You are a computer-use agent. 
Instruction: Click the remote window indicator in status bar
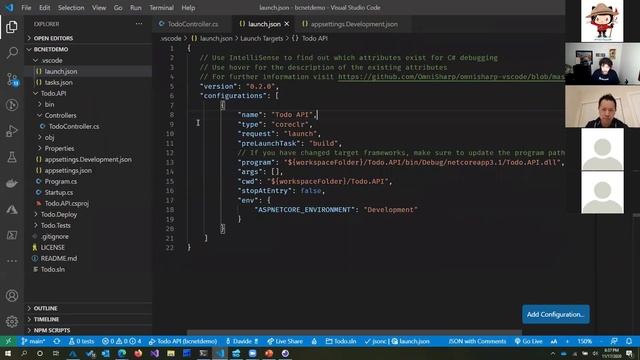point(8,341)
